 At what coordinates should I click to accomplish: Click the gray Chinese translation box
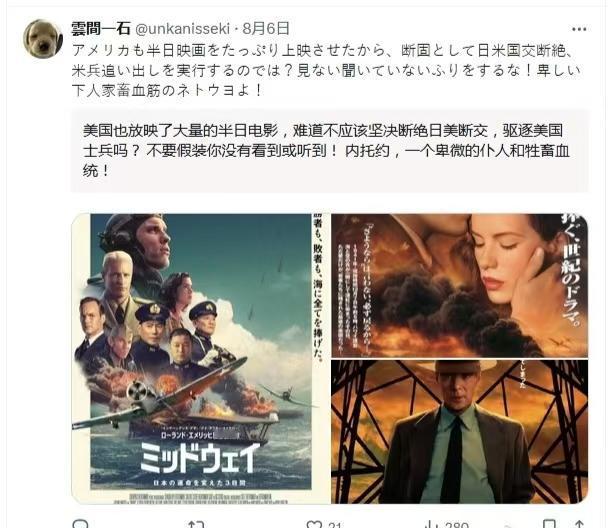click(329, 151)
